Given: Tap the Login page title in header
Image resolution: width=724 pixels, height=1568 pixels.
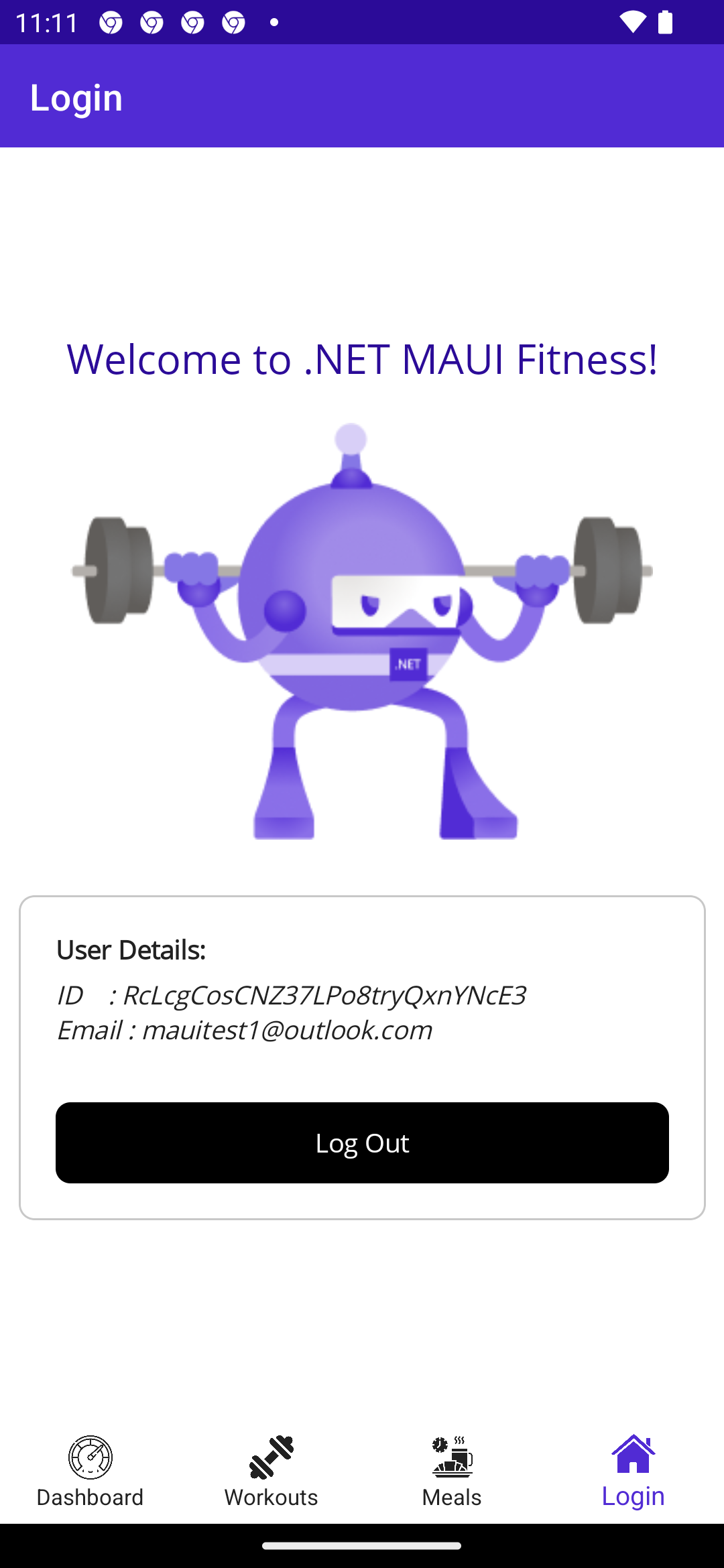Looking at the screenshot, I should coord(76,98).
